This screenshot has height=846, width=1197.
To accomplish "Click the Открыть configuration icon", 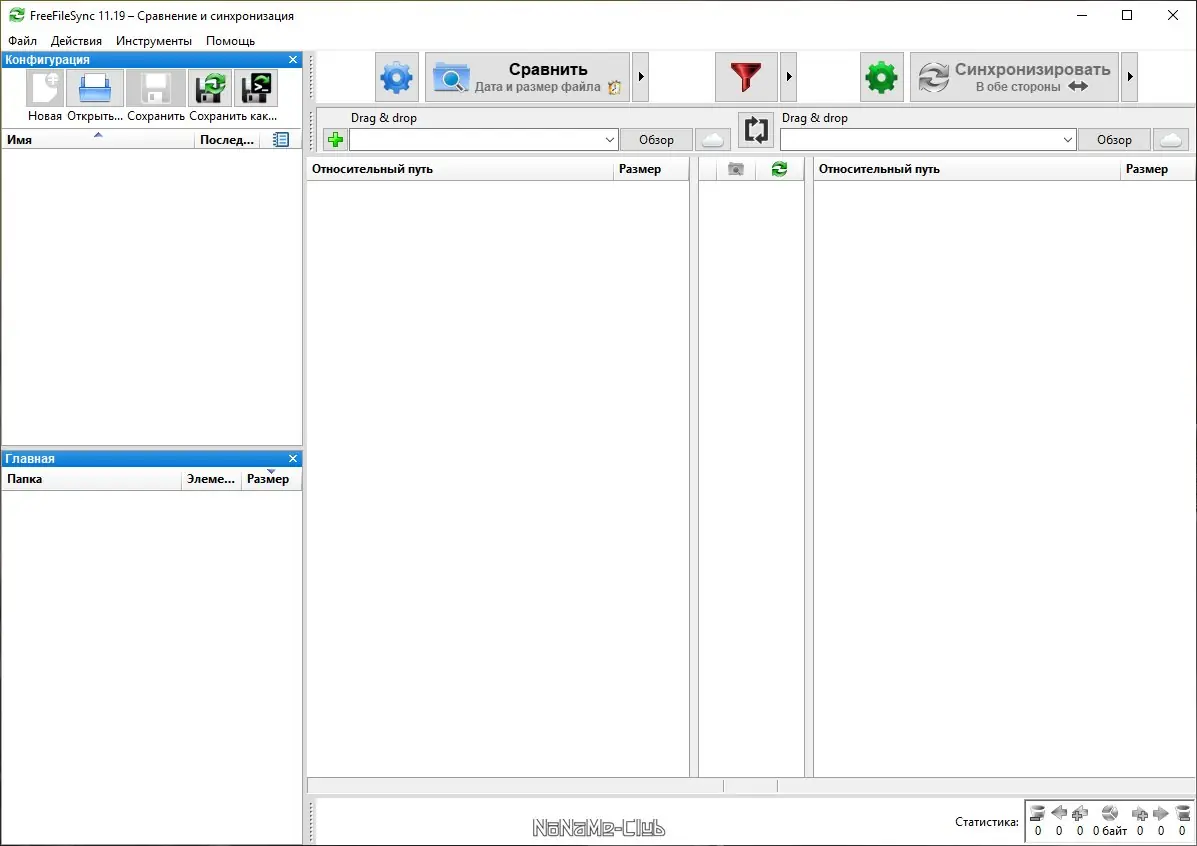I will (x=95, y=88).
